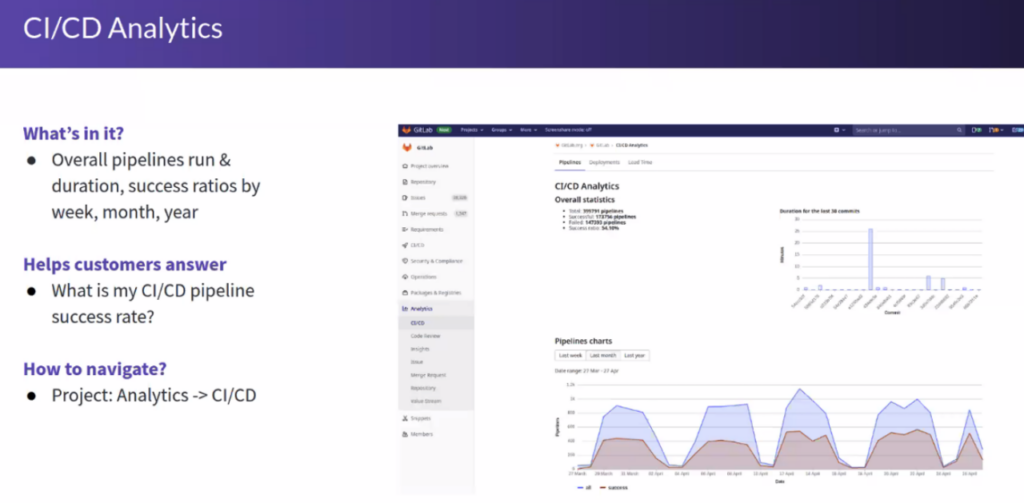The image size is (1024, 503).
Task: Expand the More dropdown in navbar
Action: tap(526, 130)
